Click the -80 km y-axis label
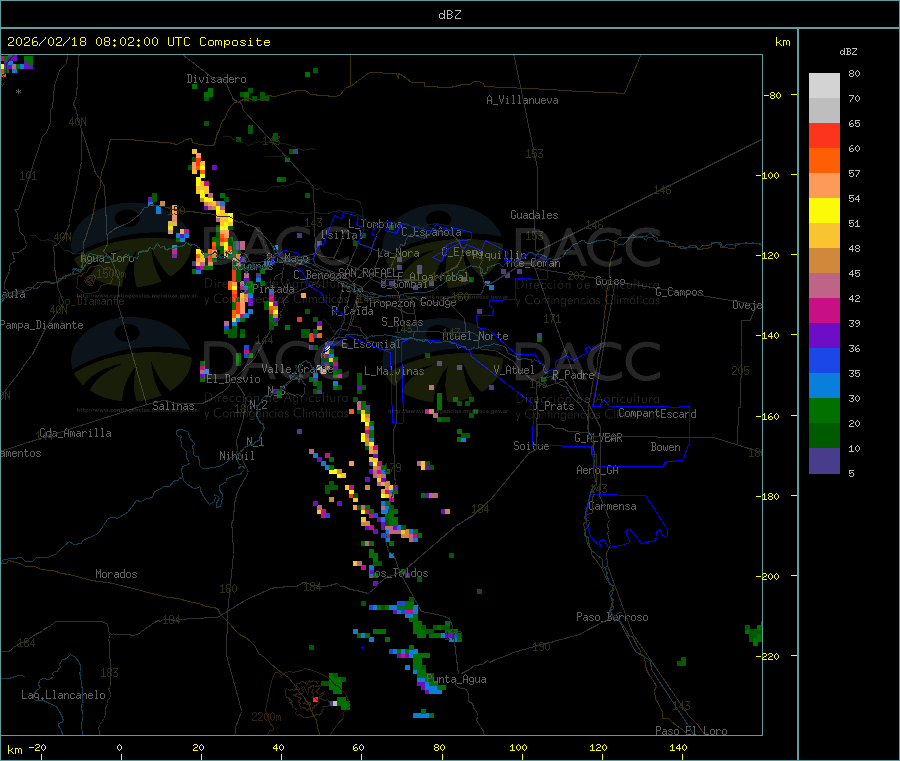900x761 pixels. point(772,95)
